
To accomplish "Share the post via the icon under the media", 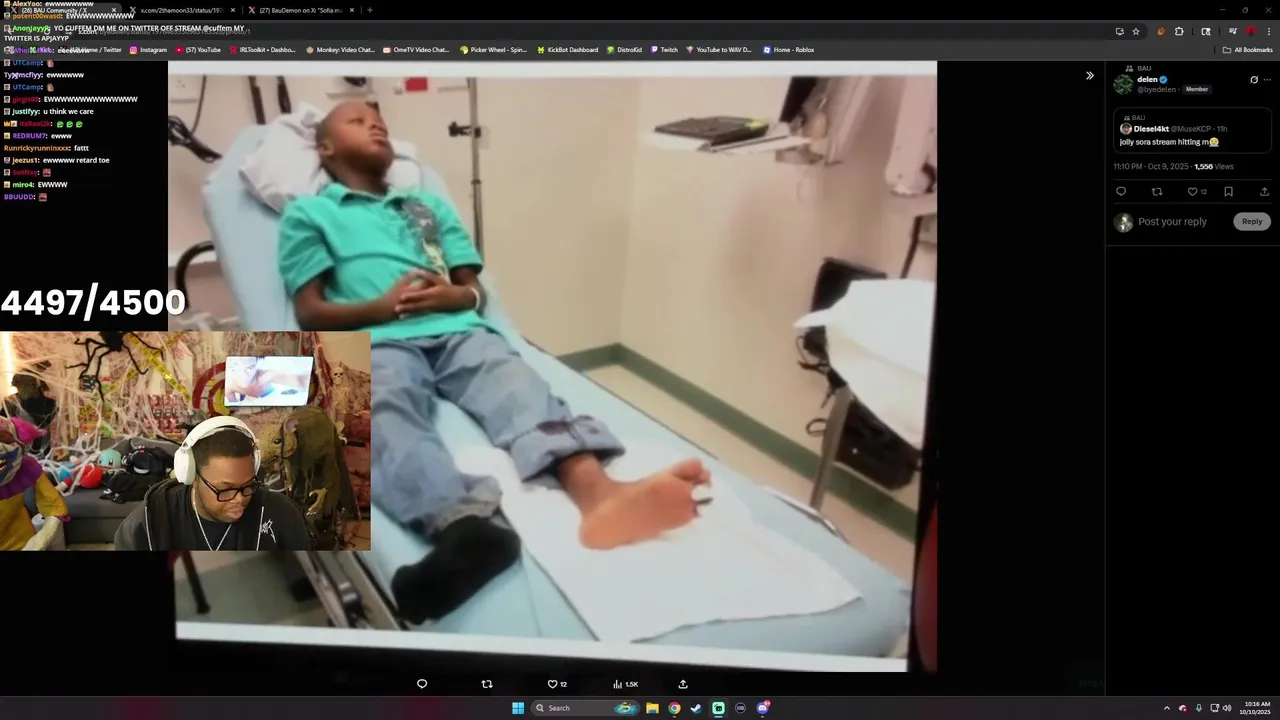I will 683,684.
